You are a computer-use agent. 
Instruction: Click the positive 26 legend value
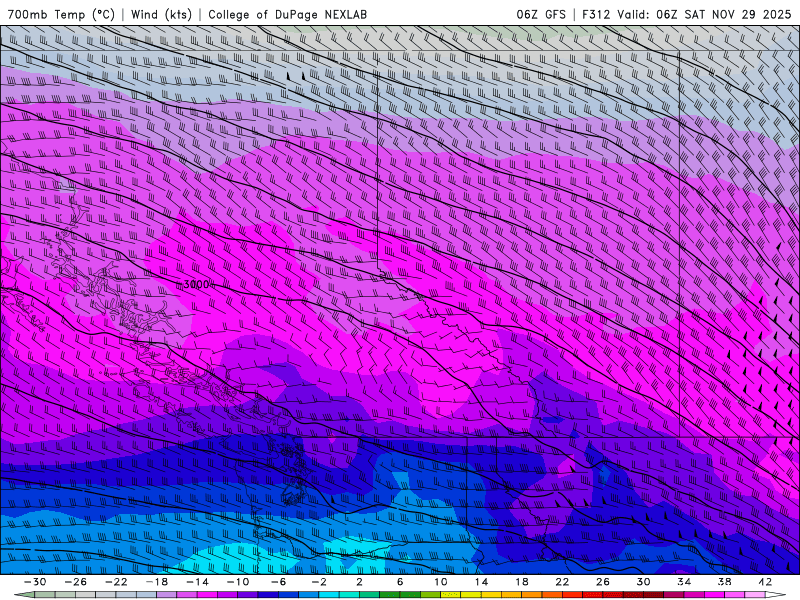point(603,582)
